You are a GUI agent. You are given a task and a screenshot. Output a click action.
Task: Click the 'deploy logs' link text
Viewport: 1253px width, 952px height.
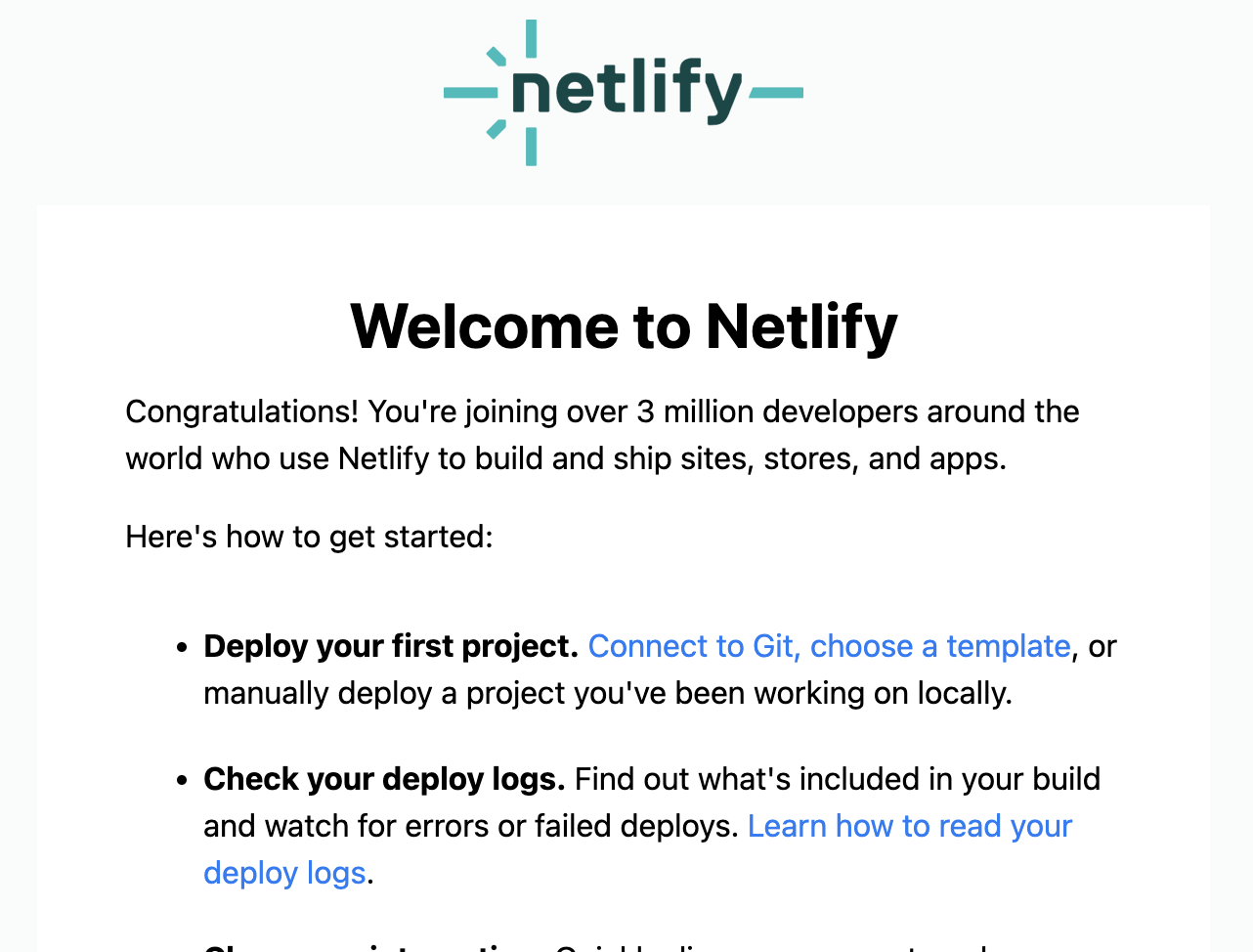[284, 873]
